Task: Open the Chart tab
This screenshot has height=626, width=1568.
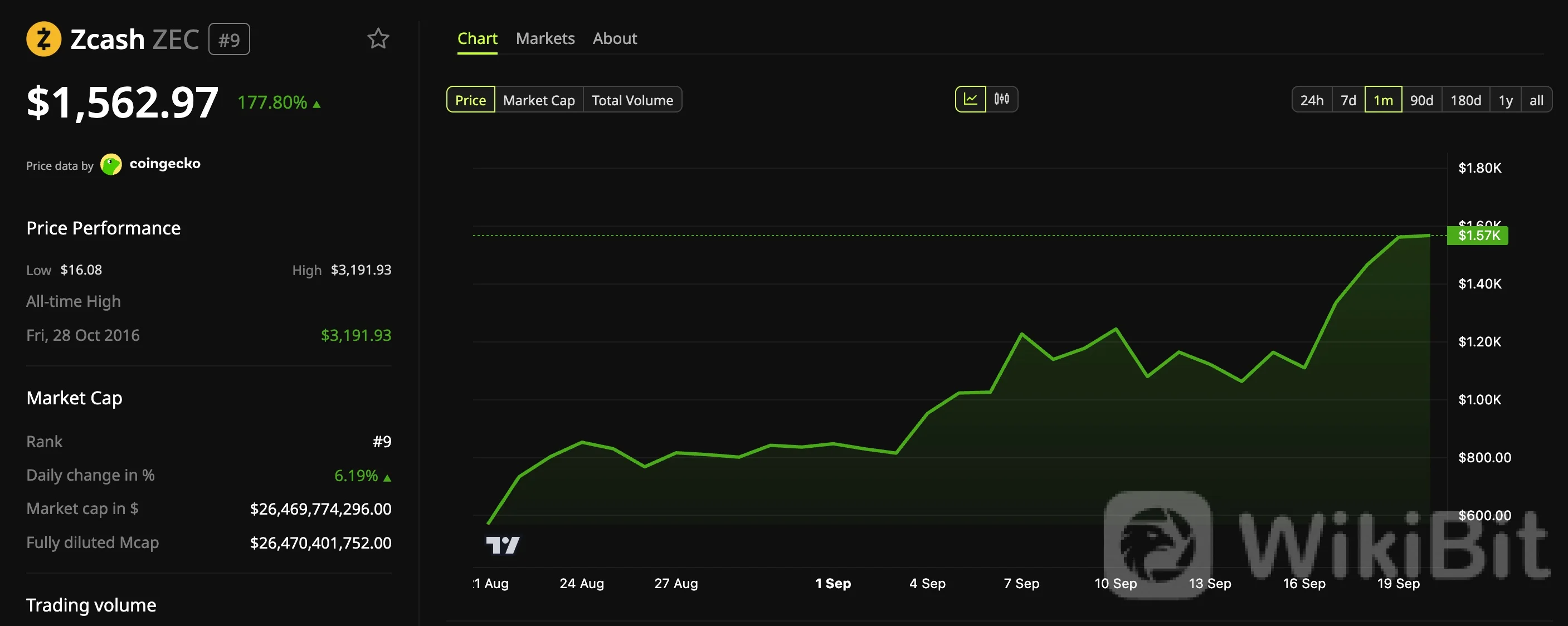Action: pyautogui.click(x=477, y=38)
